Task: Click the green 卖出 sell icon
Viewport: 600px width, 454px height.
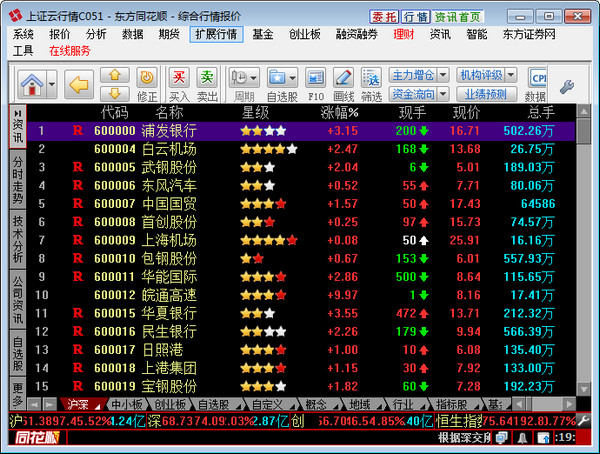Action: click(x=208, y=77)
